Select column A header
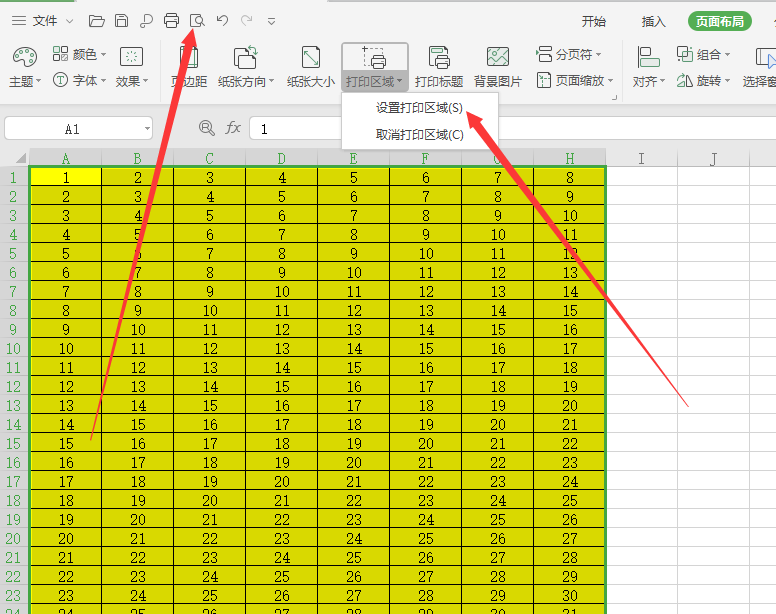 (x=65, y=158)
